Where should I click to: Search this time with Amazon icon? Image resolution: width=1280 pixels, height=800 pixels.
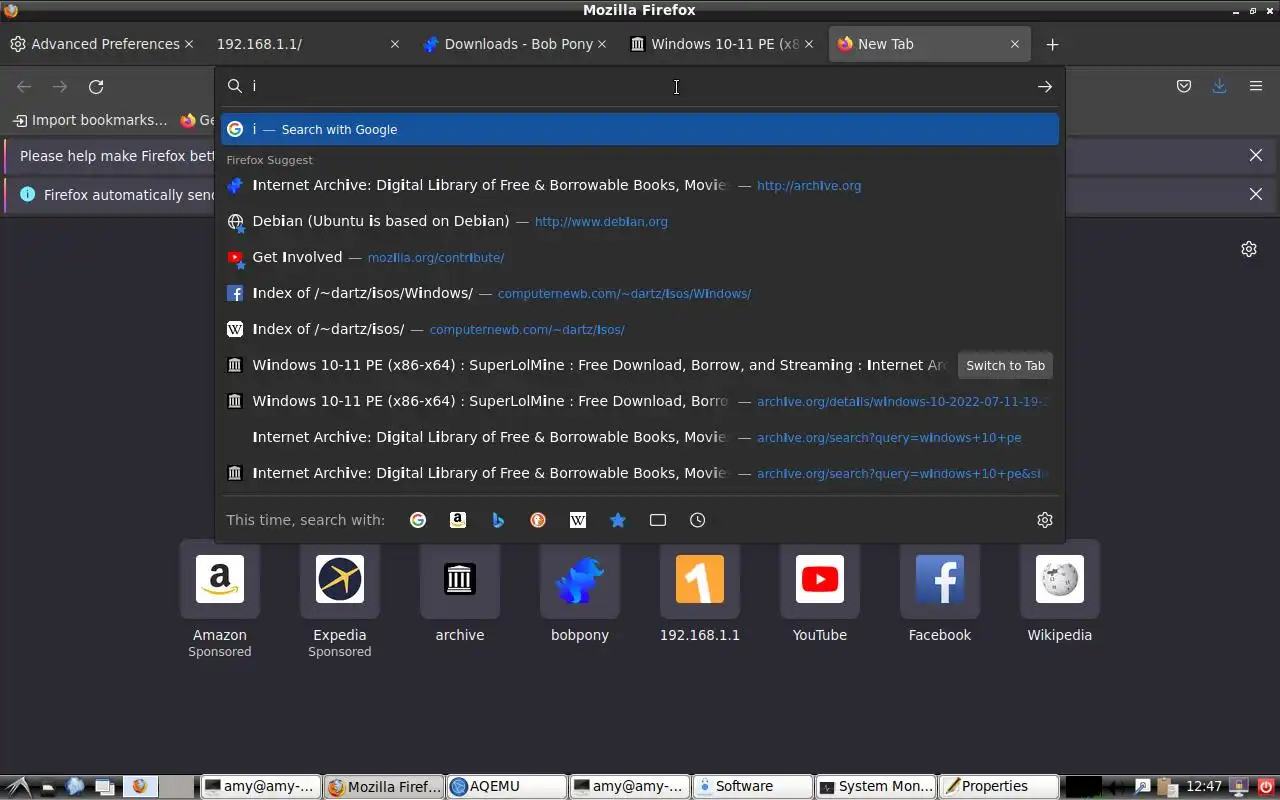(x=458, y=520)
